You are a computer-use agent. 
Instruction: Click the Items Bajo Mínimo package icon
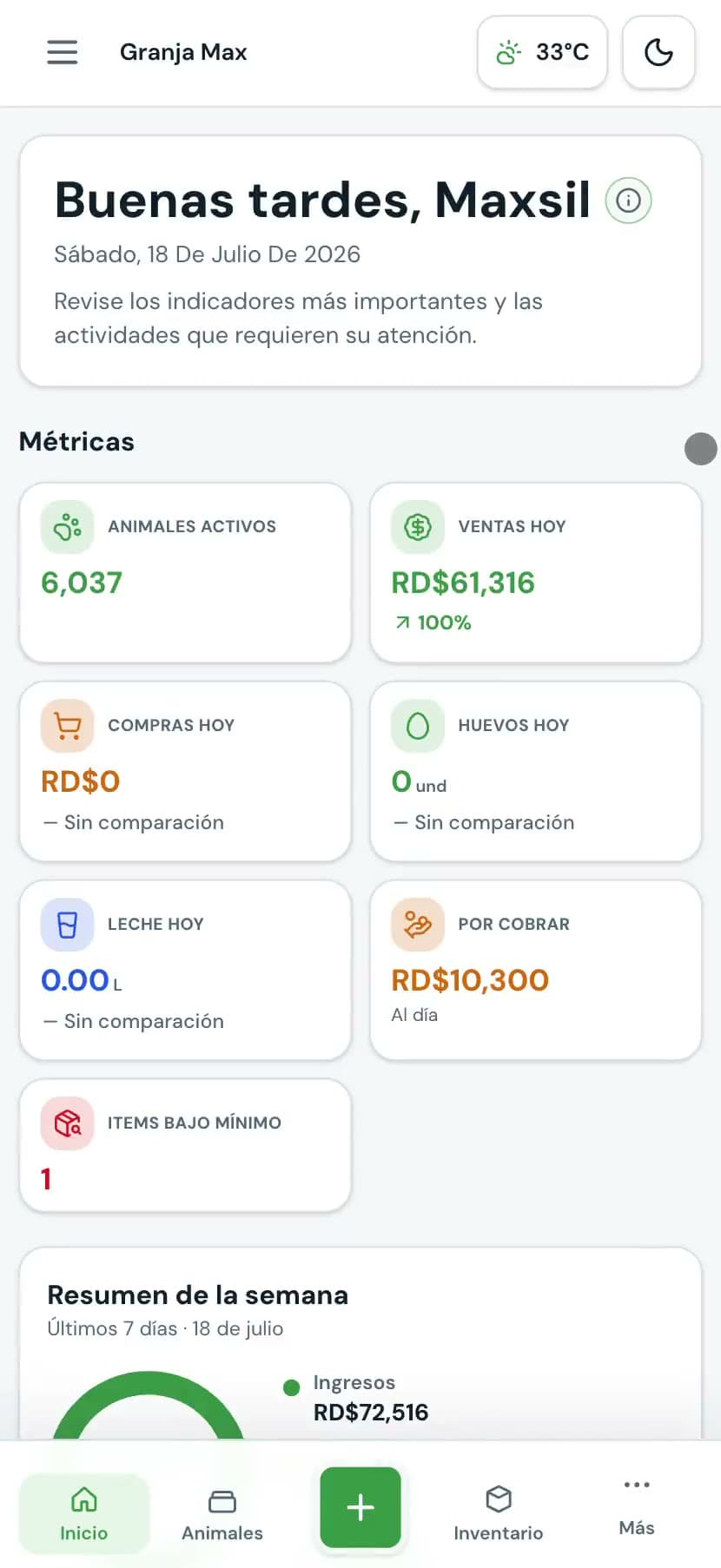click(x=67, y=1123)
